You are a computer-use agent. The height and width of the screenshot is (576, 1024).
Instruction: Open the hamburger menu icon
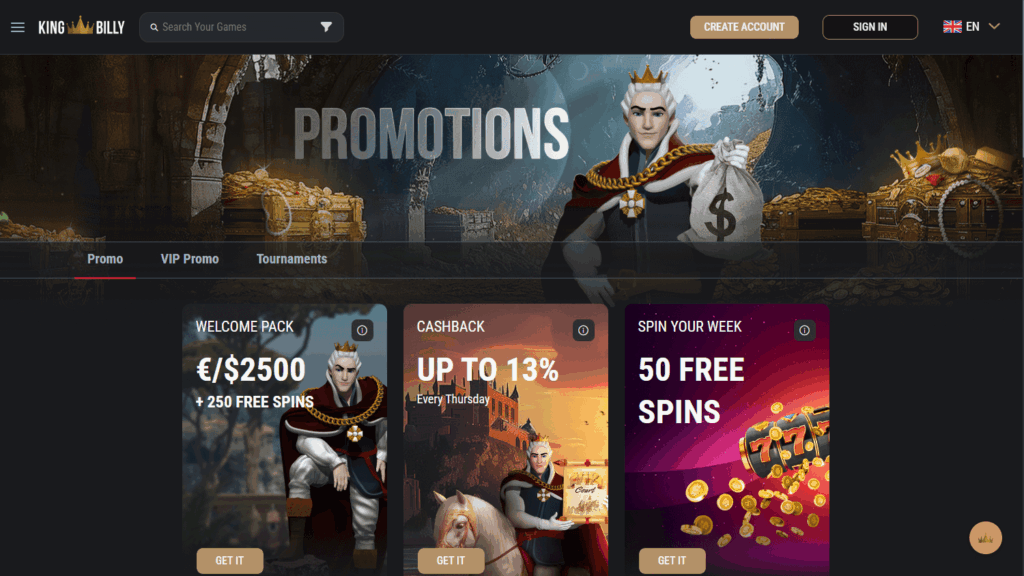click(x=18, y=27)
